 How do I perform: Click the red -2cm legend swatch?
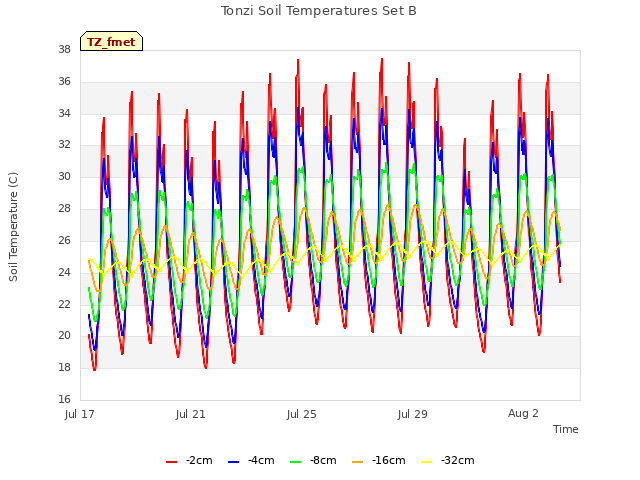(171, 462)
